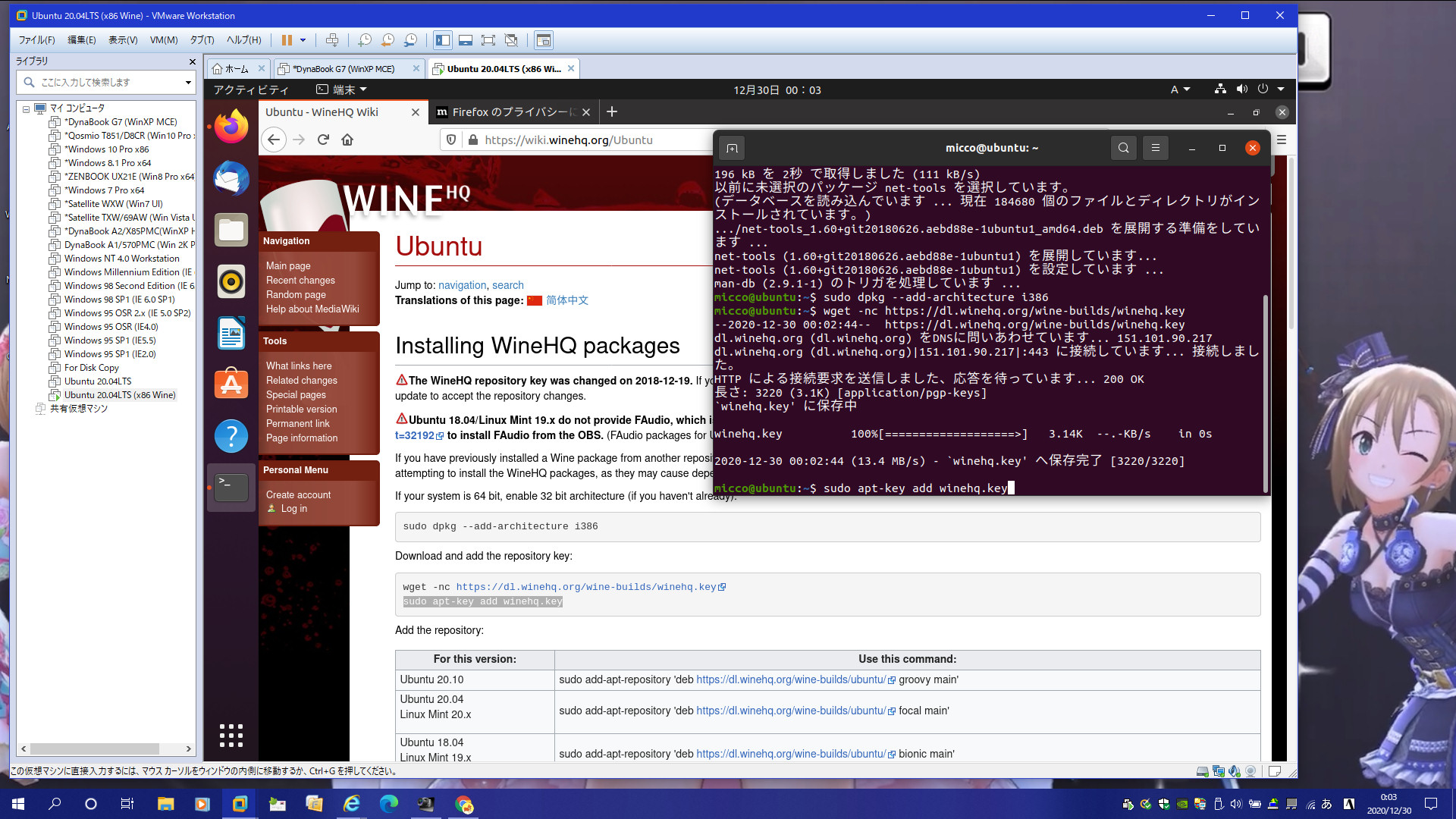This screenshot has width=1456, height=819.
Task: Toggle the thumbnail bar view icon
Action: coord(466,40)
